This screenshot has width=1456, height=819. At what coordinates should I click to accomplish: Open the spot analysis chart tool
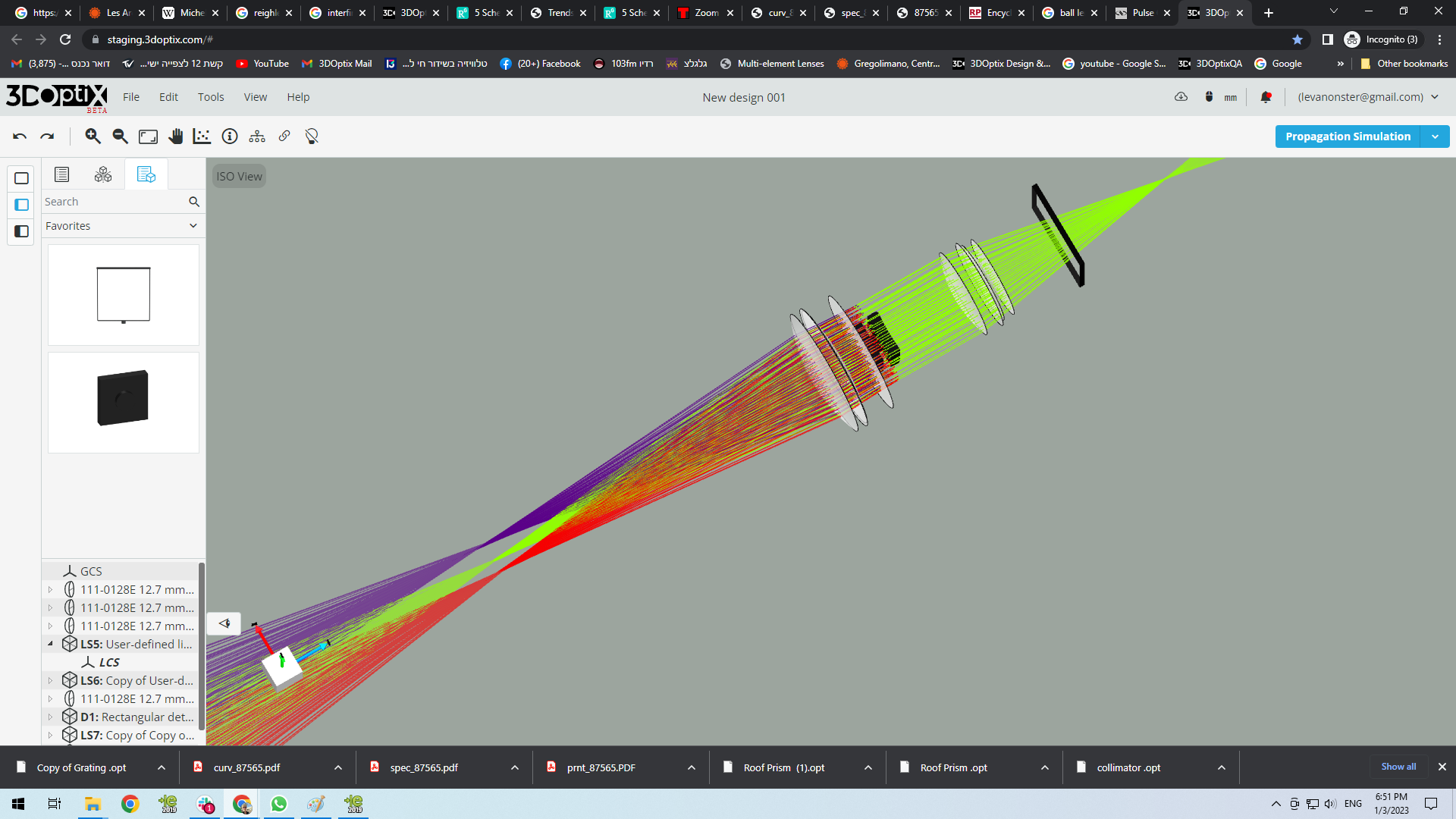pyautogui.click(x=202, y=136)
